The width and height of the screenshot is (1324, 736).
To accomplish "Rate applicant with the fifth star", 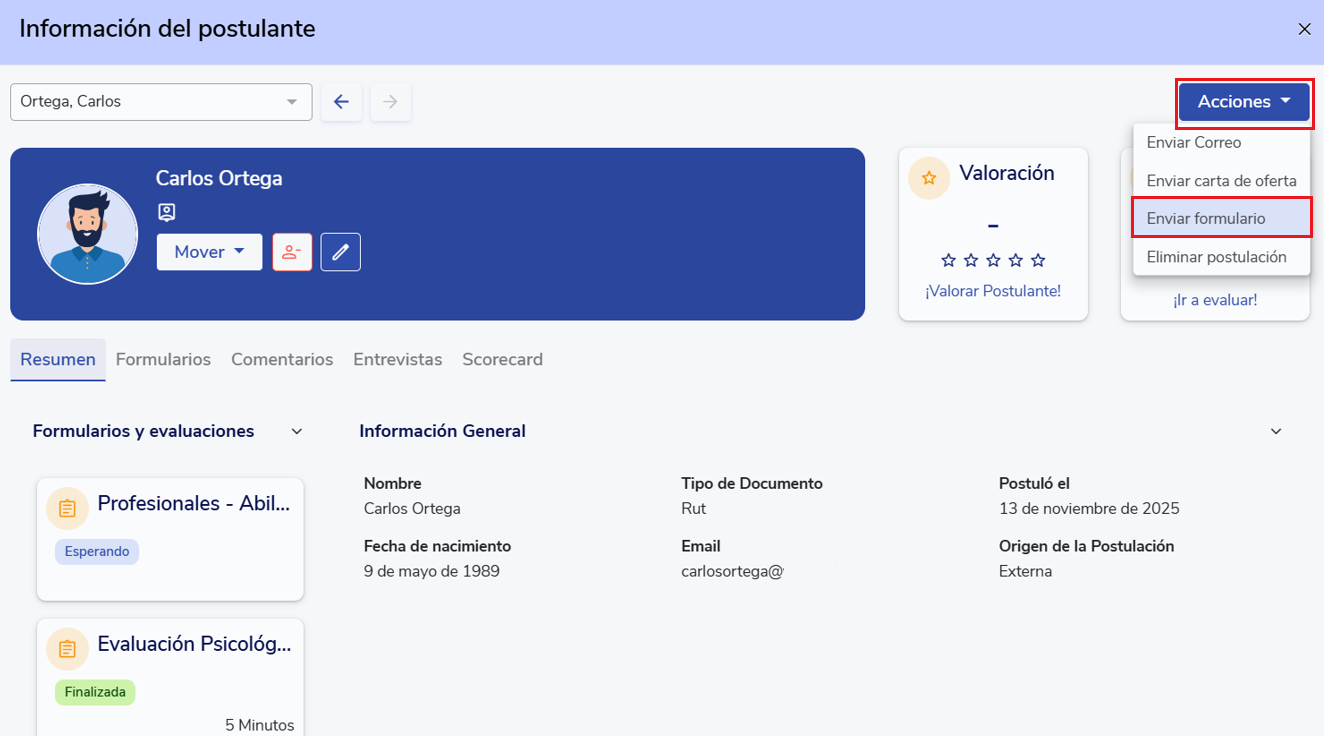I will click(1038, 260).
